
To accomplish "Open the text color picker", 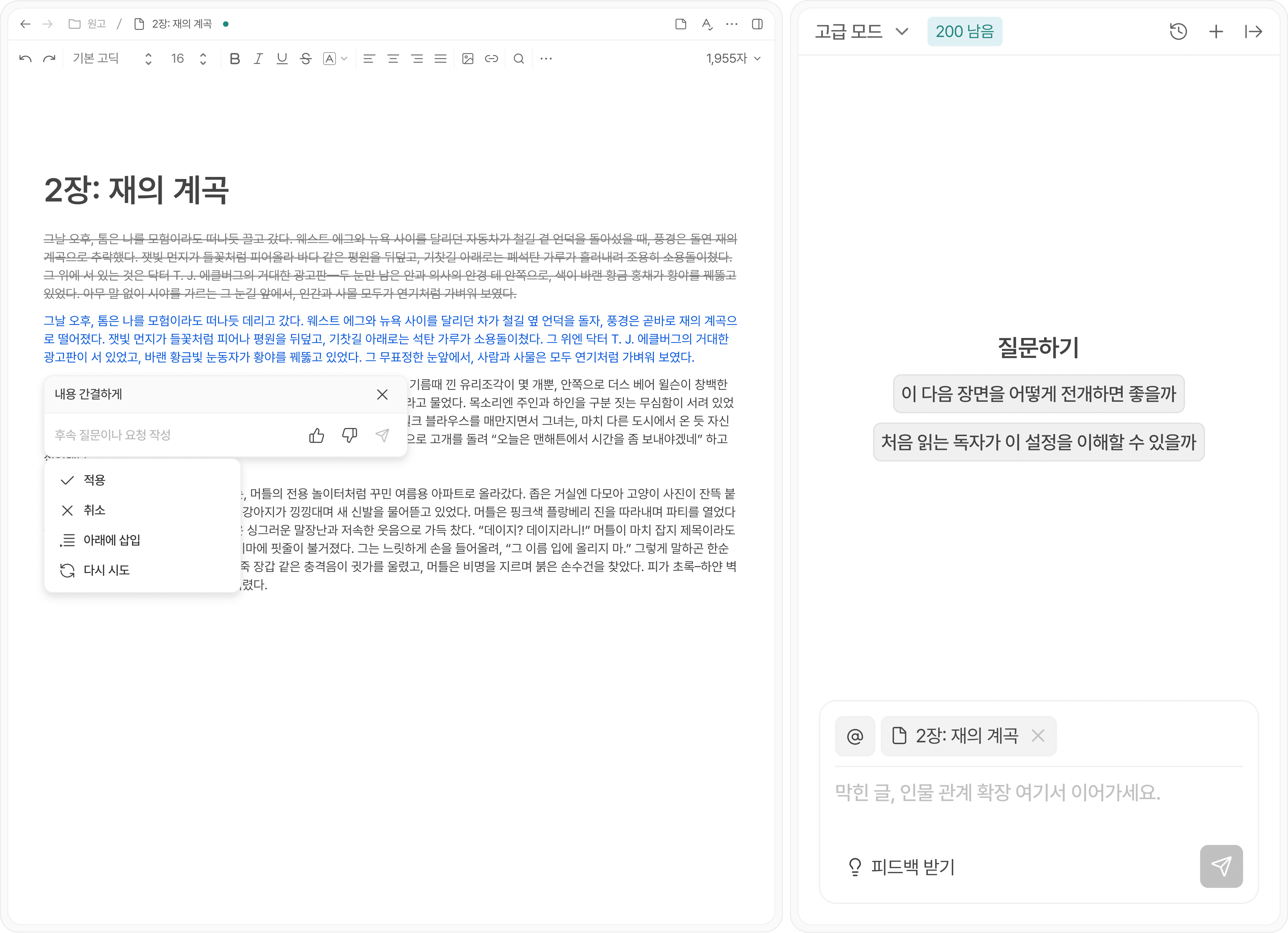I will 334,59.
